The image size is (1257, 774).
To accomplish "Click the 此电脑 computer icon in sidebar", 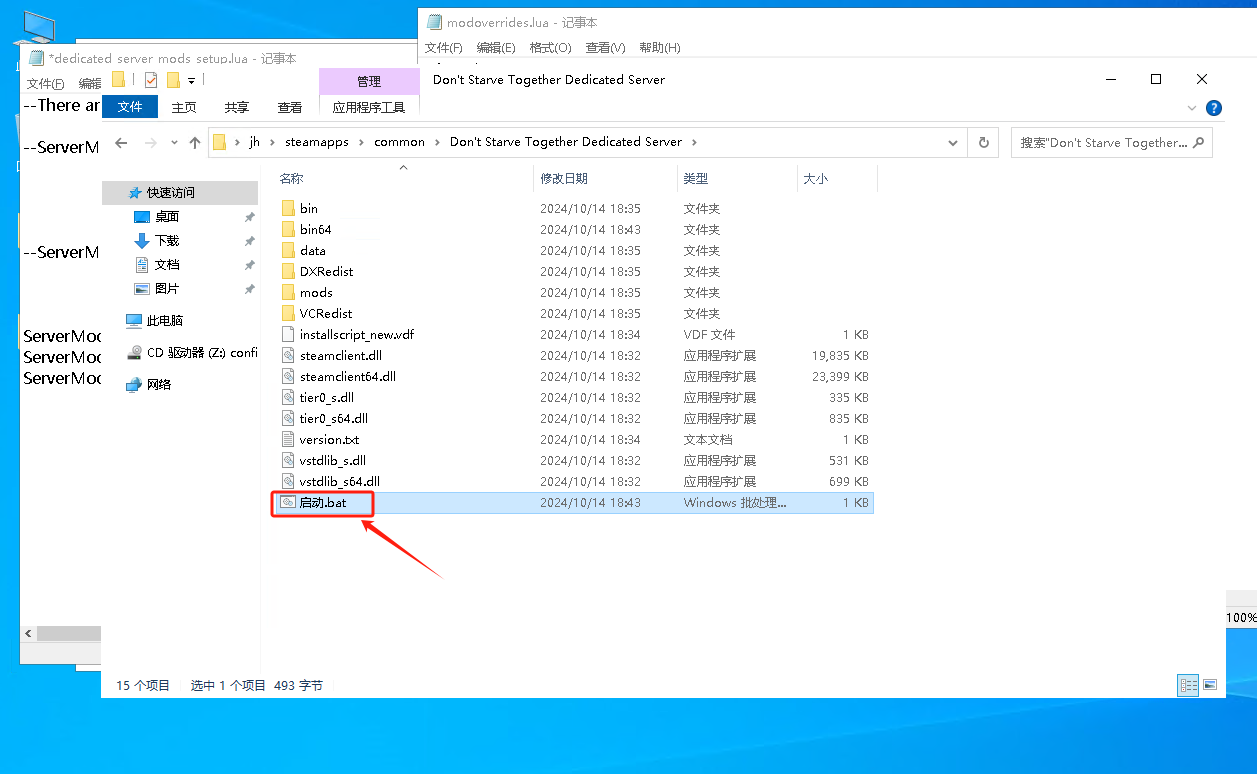I will 134,321.
